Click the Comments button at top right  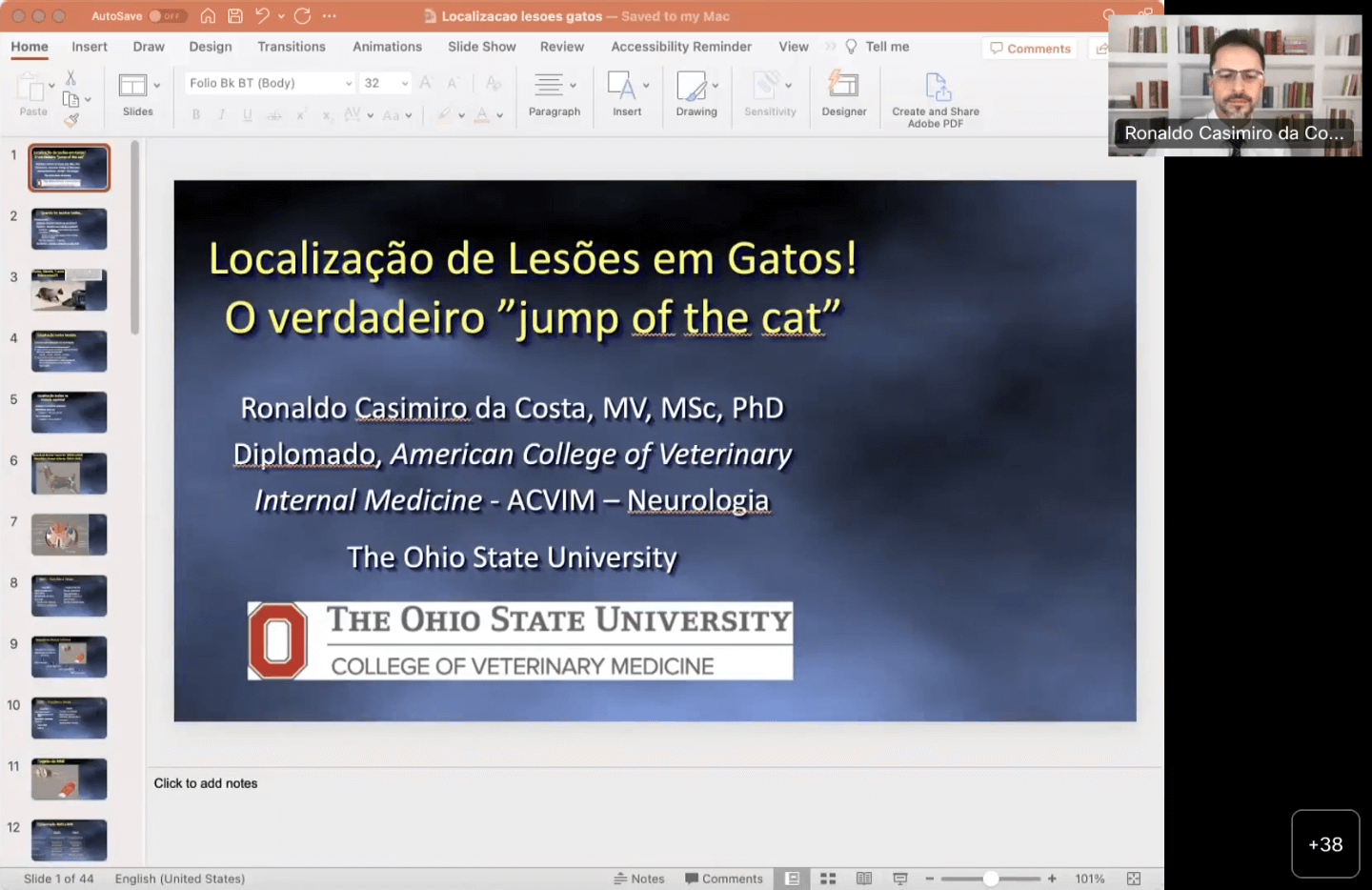pos(1030,49)
